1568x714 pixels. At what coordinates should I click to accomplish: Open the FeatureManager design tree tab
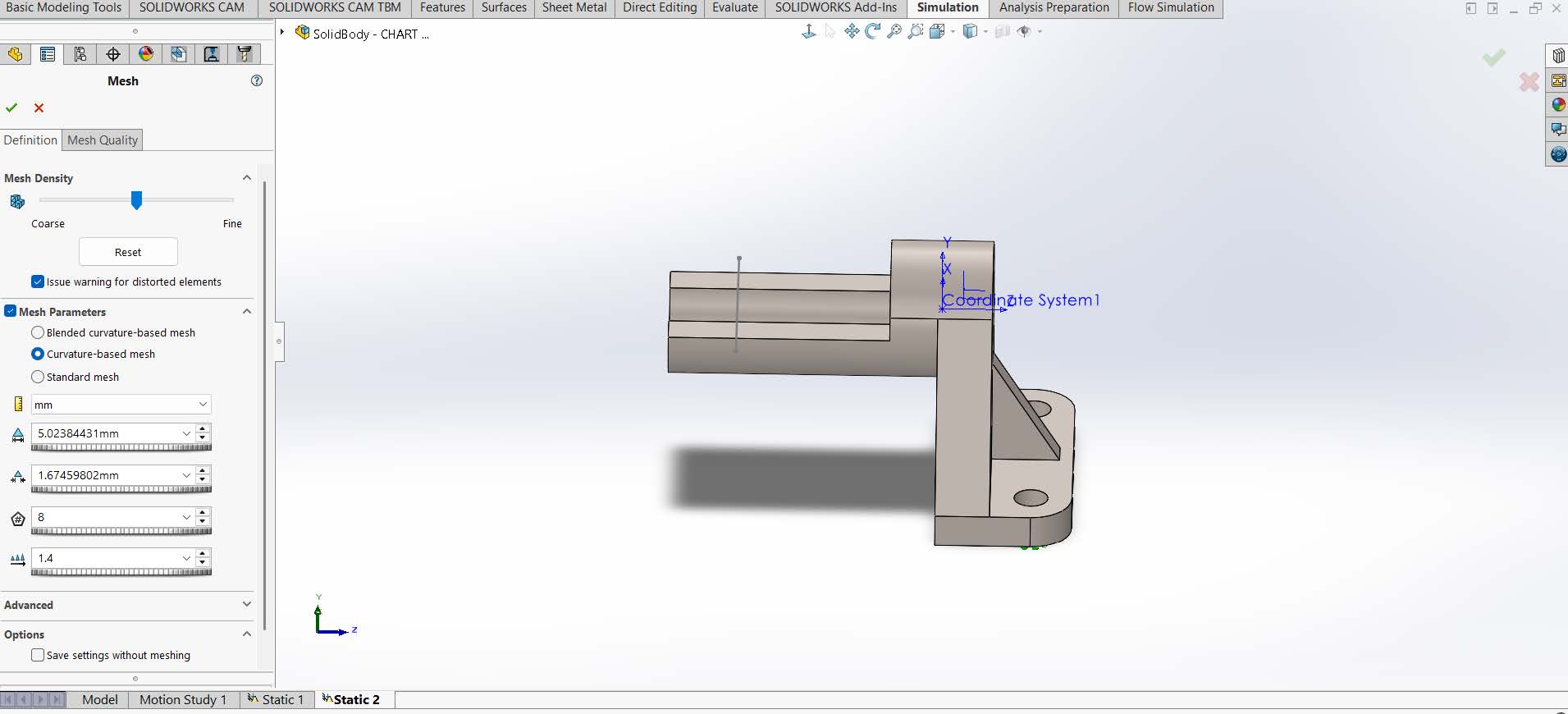[x=15, y=54]
